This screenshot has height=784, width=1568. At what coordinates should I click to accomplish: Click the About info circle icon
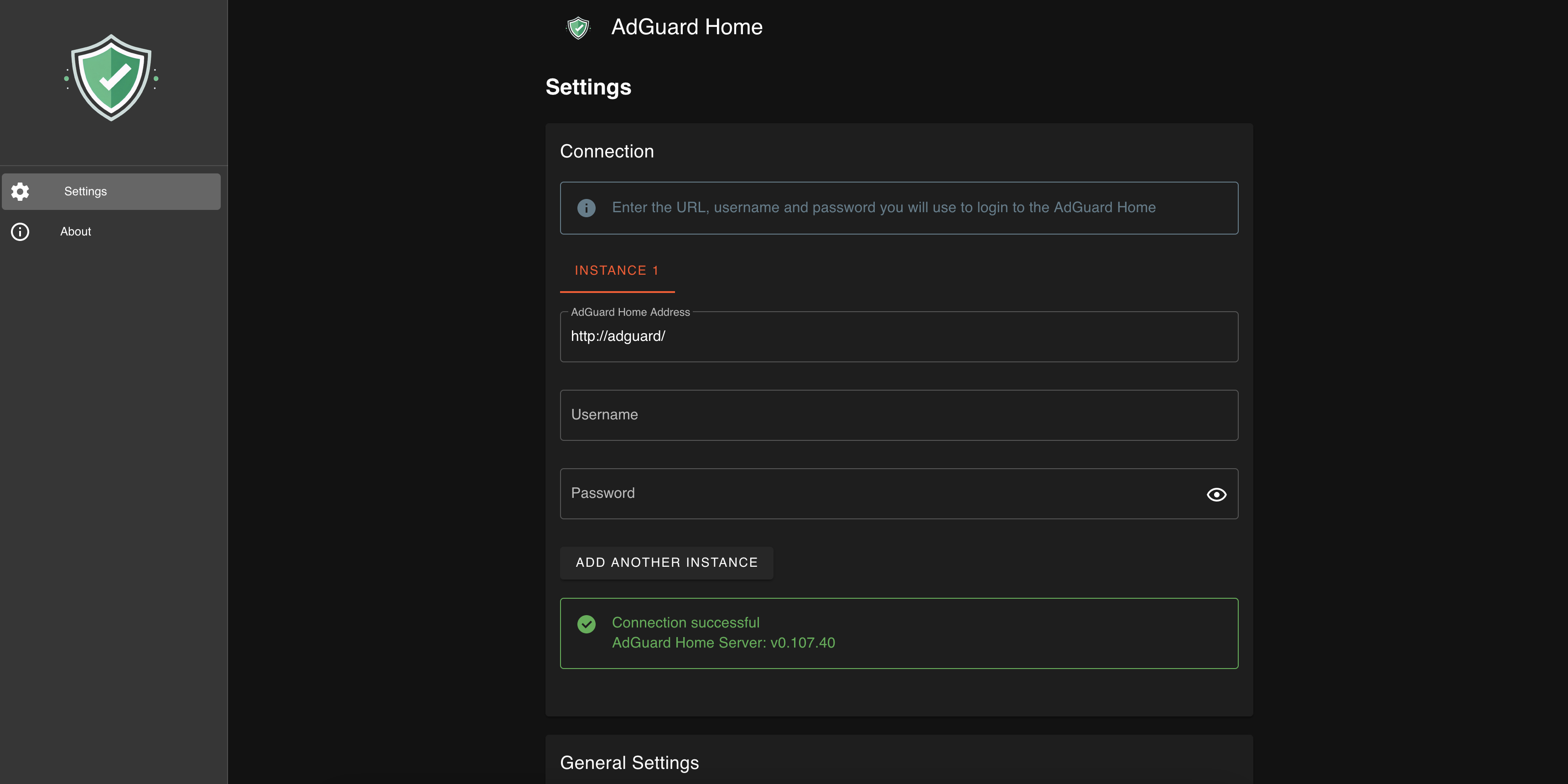(x=20, y=231)
